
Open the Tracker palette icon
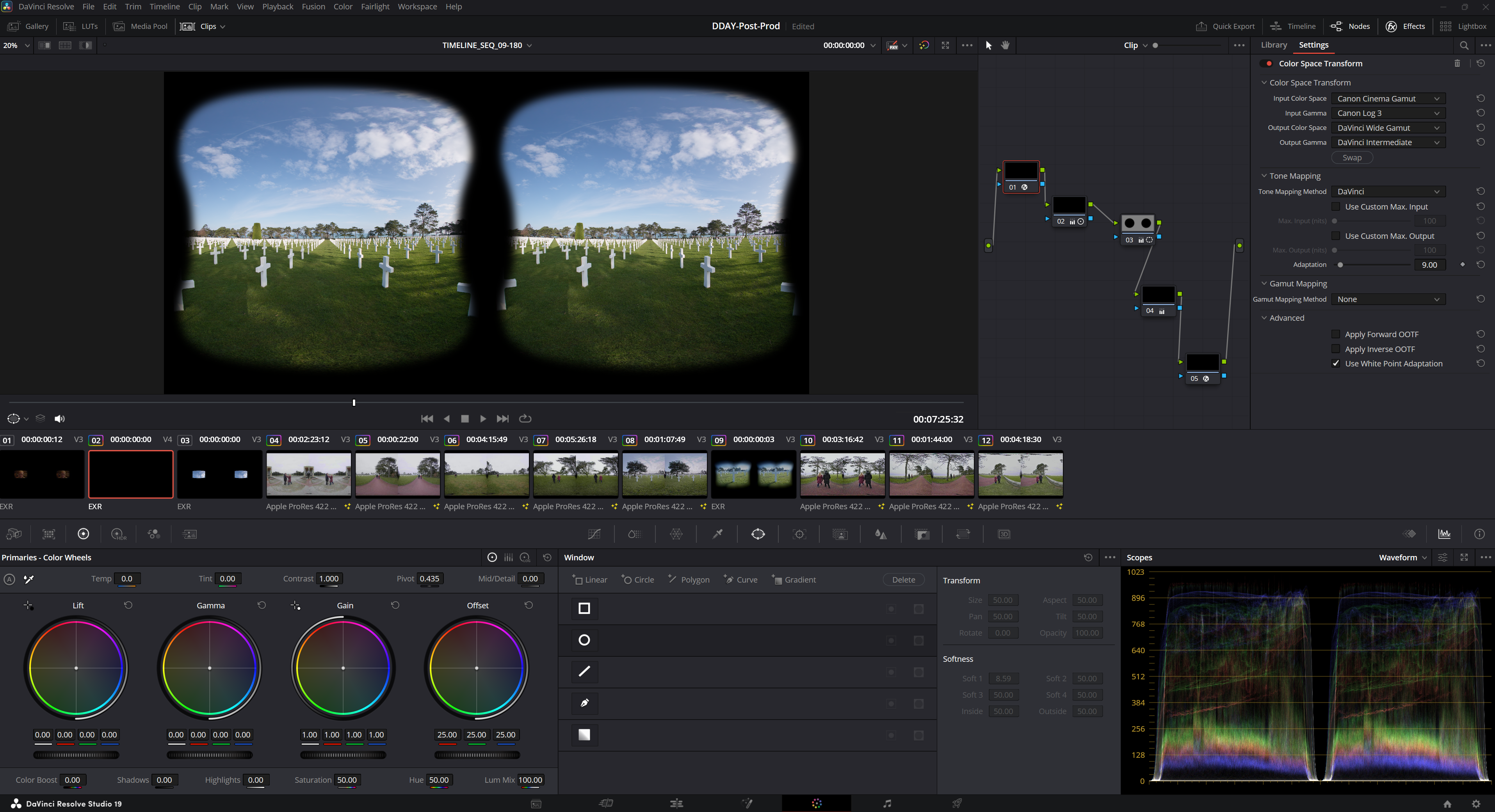point(799,534)
